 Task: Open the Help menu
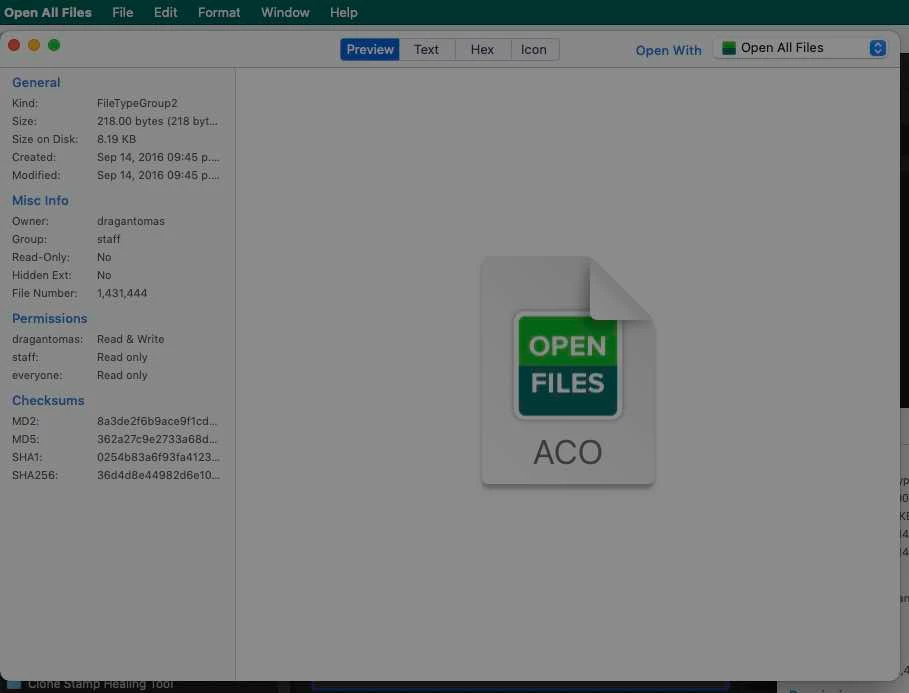click(343, 12)
